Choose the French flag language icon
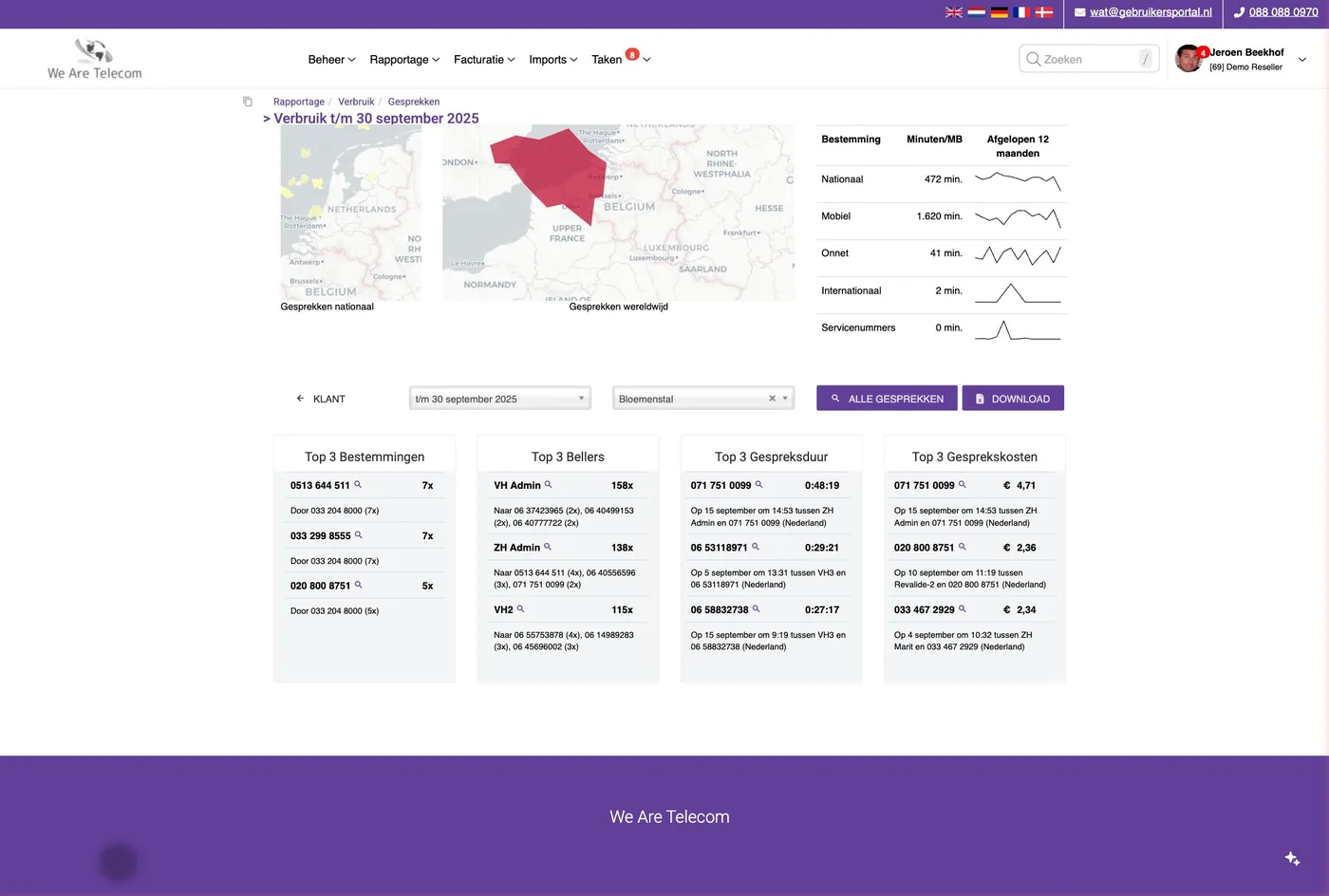Image resolution: width=1329 pixels, height=896 pixels. pyautogui.click(x=1021, y=12)
